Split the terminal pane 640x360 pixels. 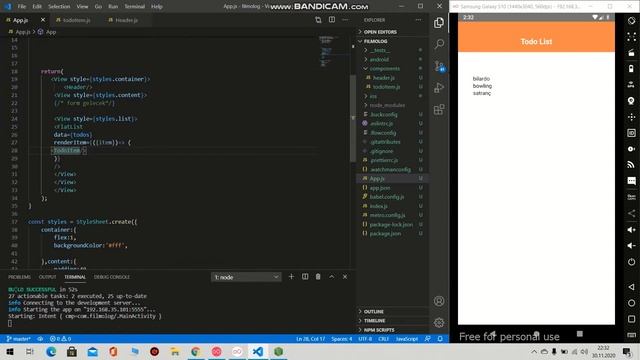tap(305, 277)
